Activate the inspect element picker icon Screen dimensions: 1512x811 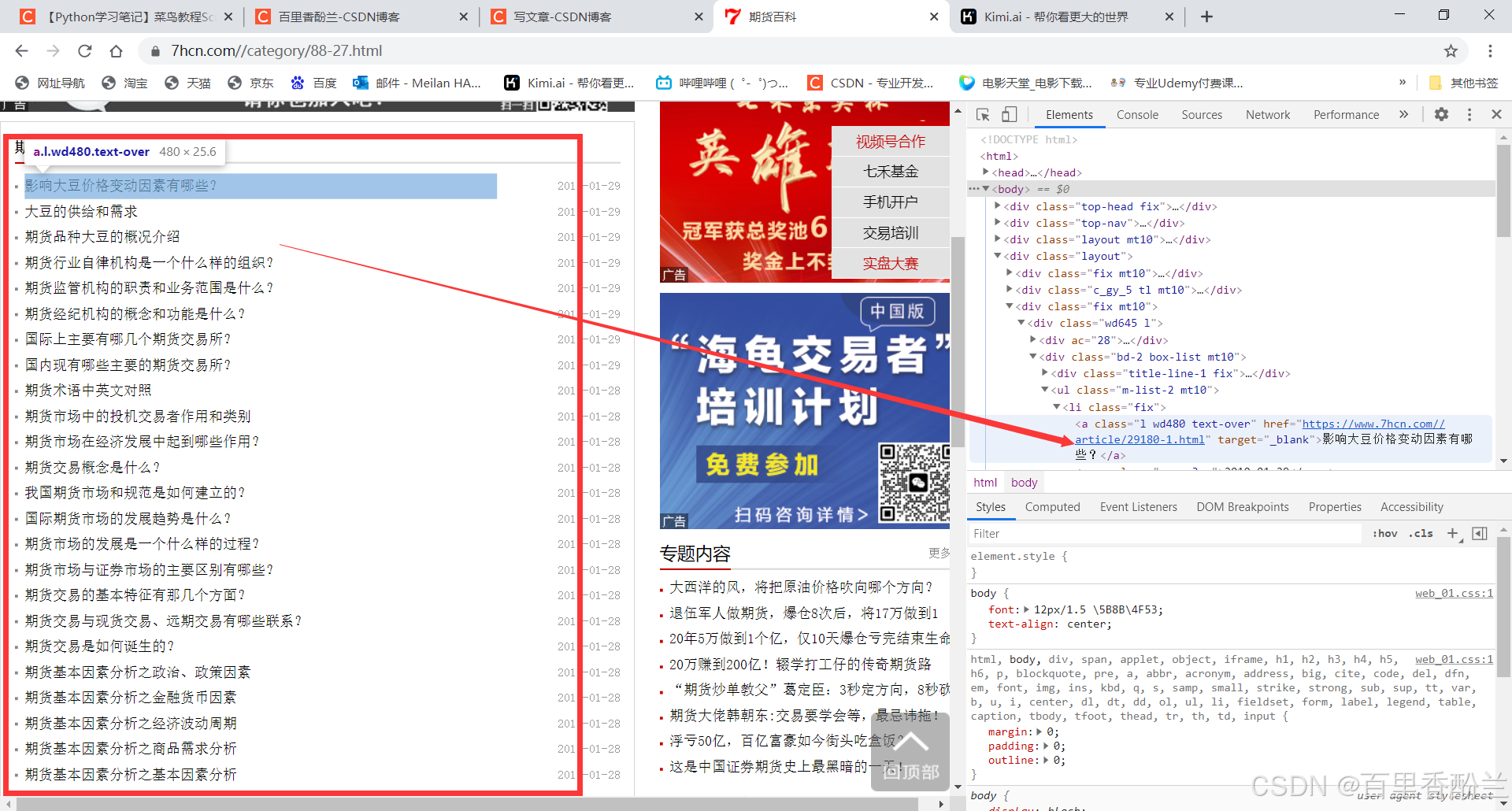coord(983,115)
